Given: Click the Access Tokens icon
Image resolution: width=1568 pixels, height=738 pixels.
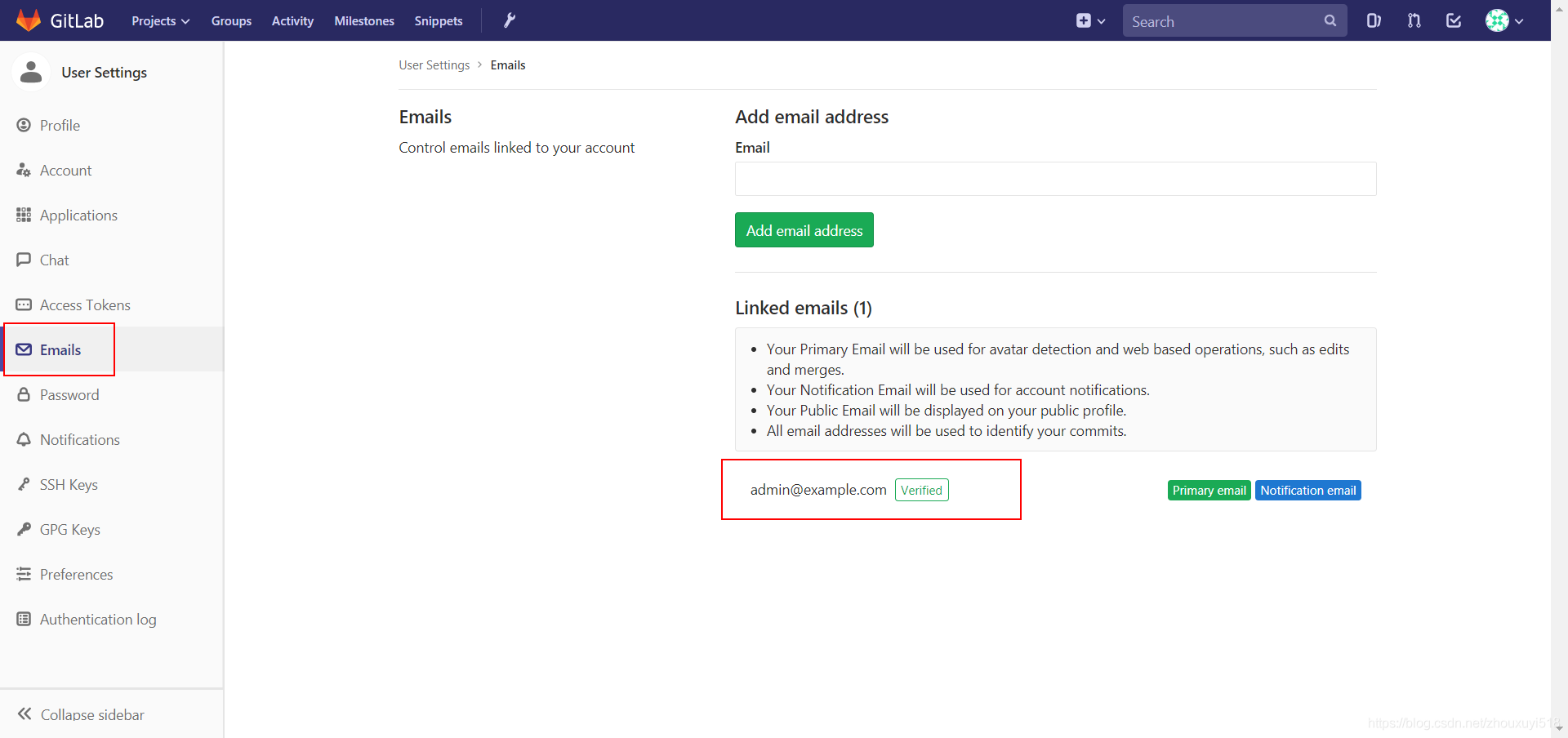Looking at the screenshot, I should pyautogui.click(x=24, y=305).
